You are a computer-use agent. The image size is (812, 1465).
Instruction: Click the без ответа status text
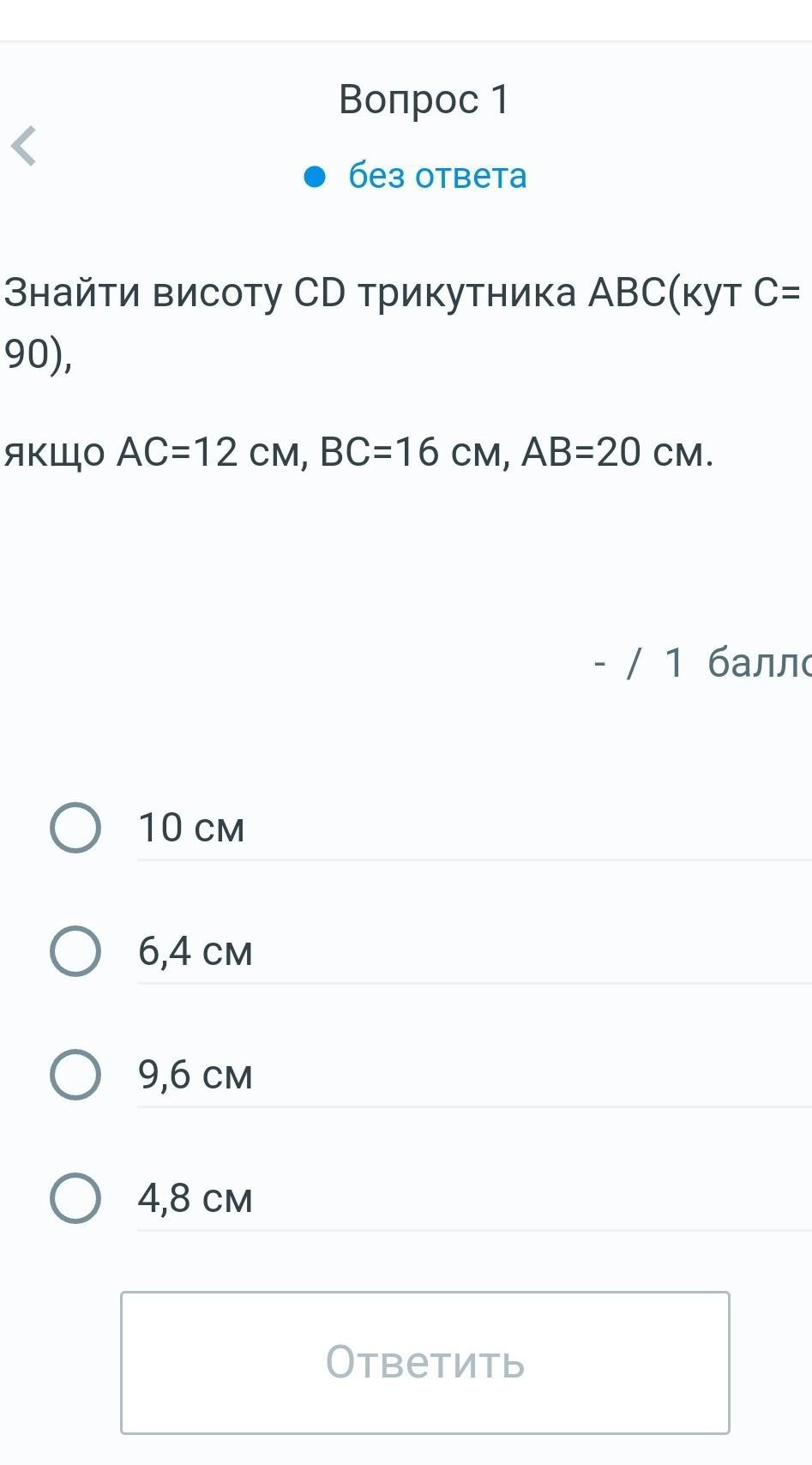click(437, 176)
